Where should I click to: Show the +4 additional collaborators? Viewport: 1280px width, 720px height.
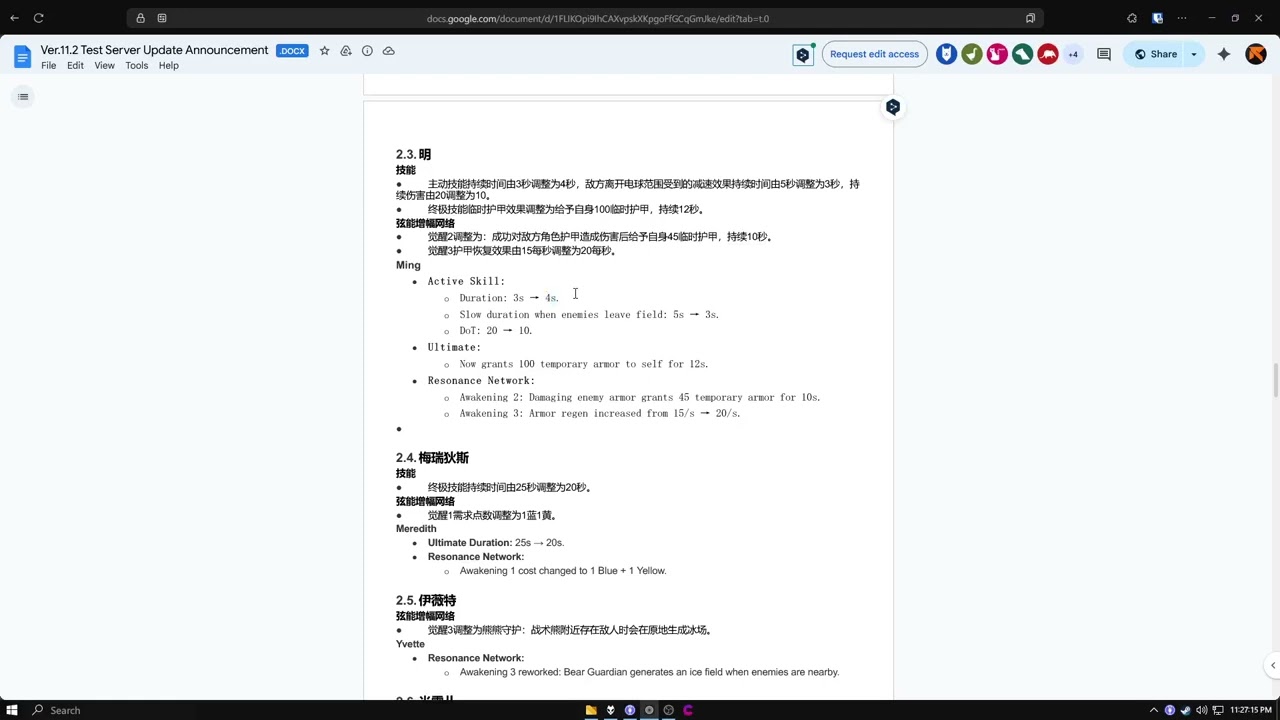tap(1073, 54)
